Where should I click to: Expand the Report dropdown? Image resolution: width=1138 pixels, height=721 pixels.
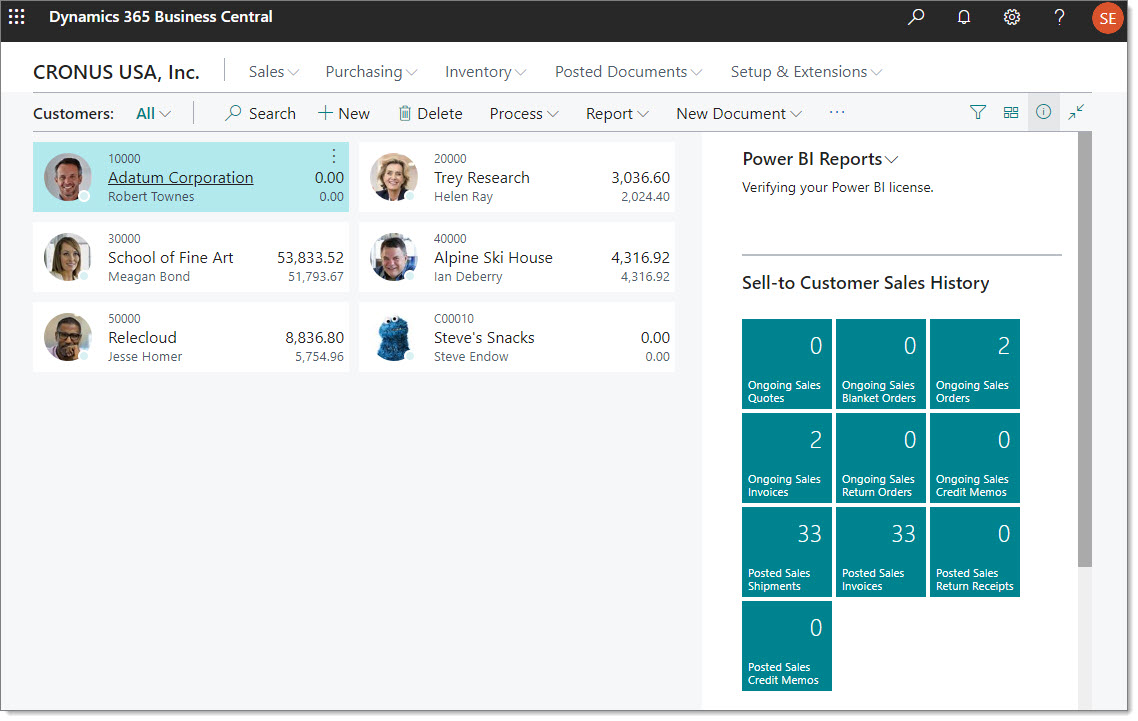pyautogui.click(x=617, y=113)
